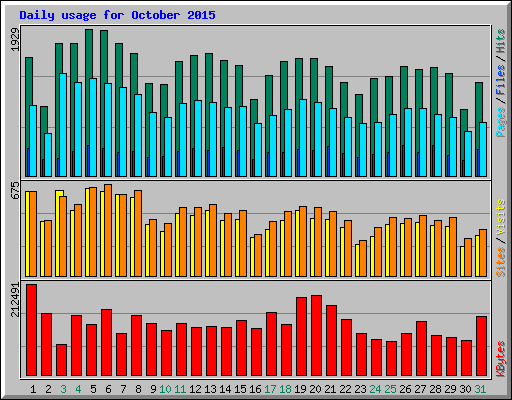Select day 29 on the date axis

(450, 389)
